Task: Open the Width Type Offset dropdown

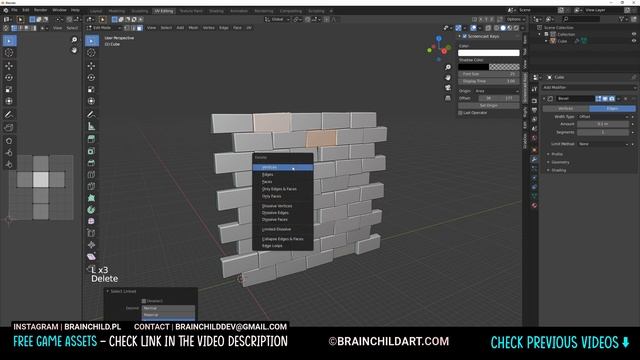Action: click(x=603, y=117)
